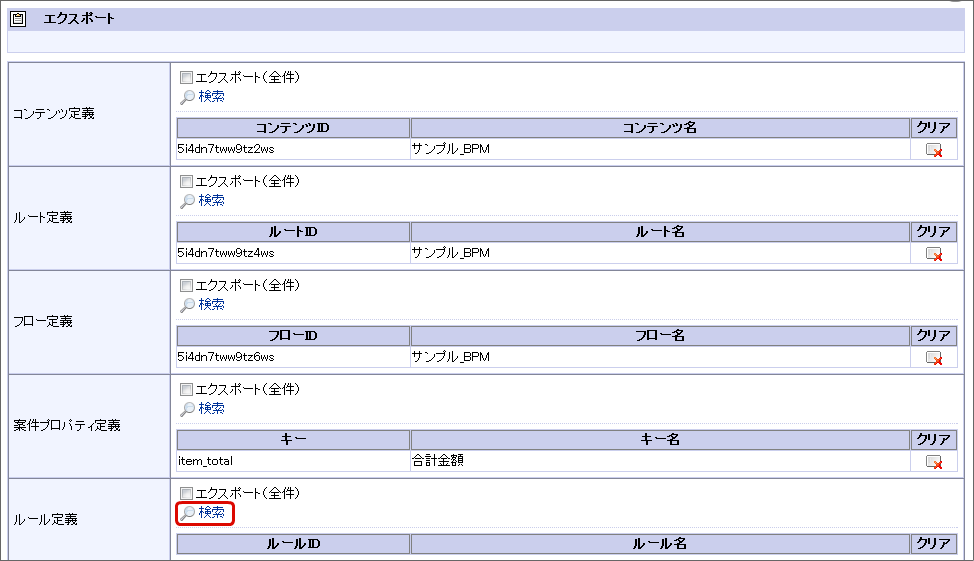The width and height of the screenshot is (974, 561).
Task: Click クリア header in 案件プロパティ定義 table
Action: click(x=934, y=440)
